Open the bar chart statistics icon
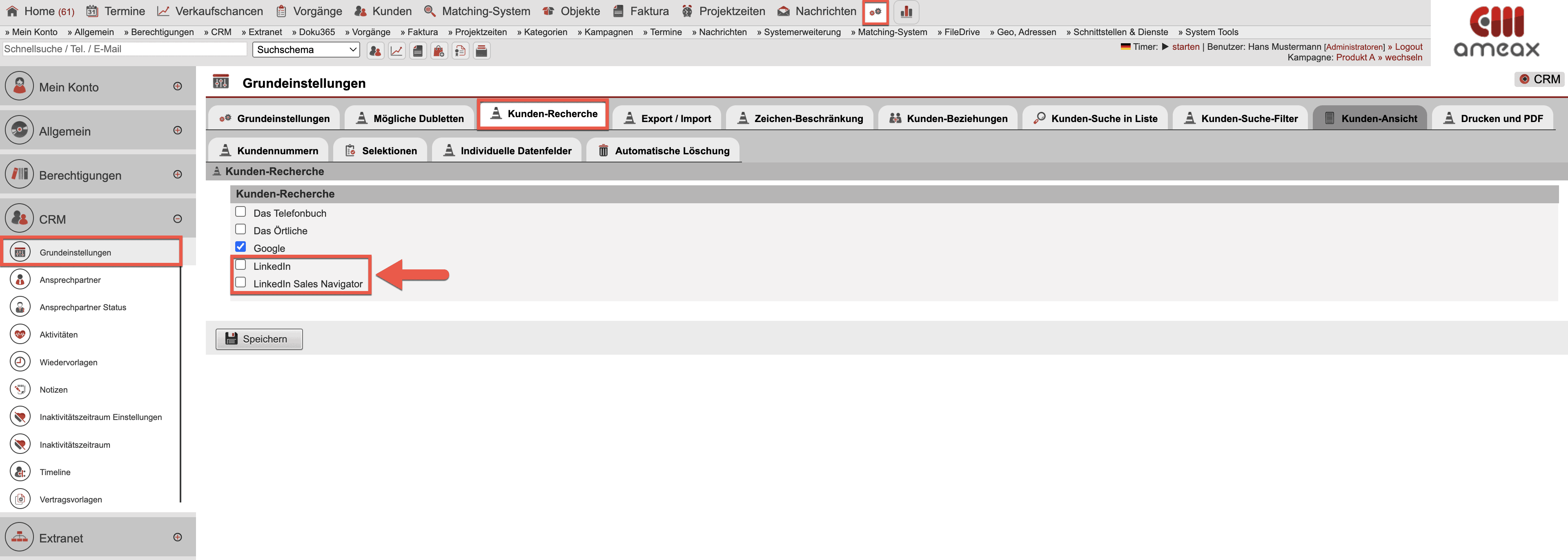1568x560 pixels. click(x=906, y=11)
